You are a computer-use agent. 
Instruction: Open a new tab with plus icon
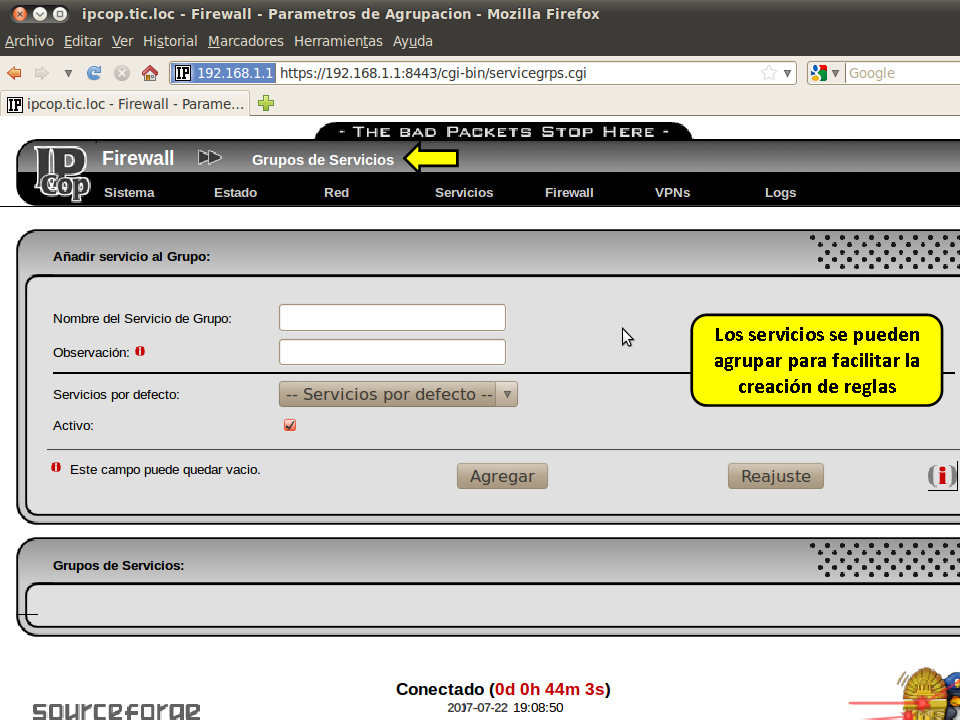click(266, 103)
